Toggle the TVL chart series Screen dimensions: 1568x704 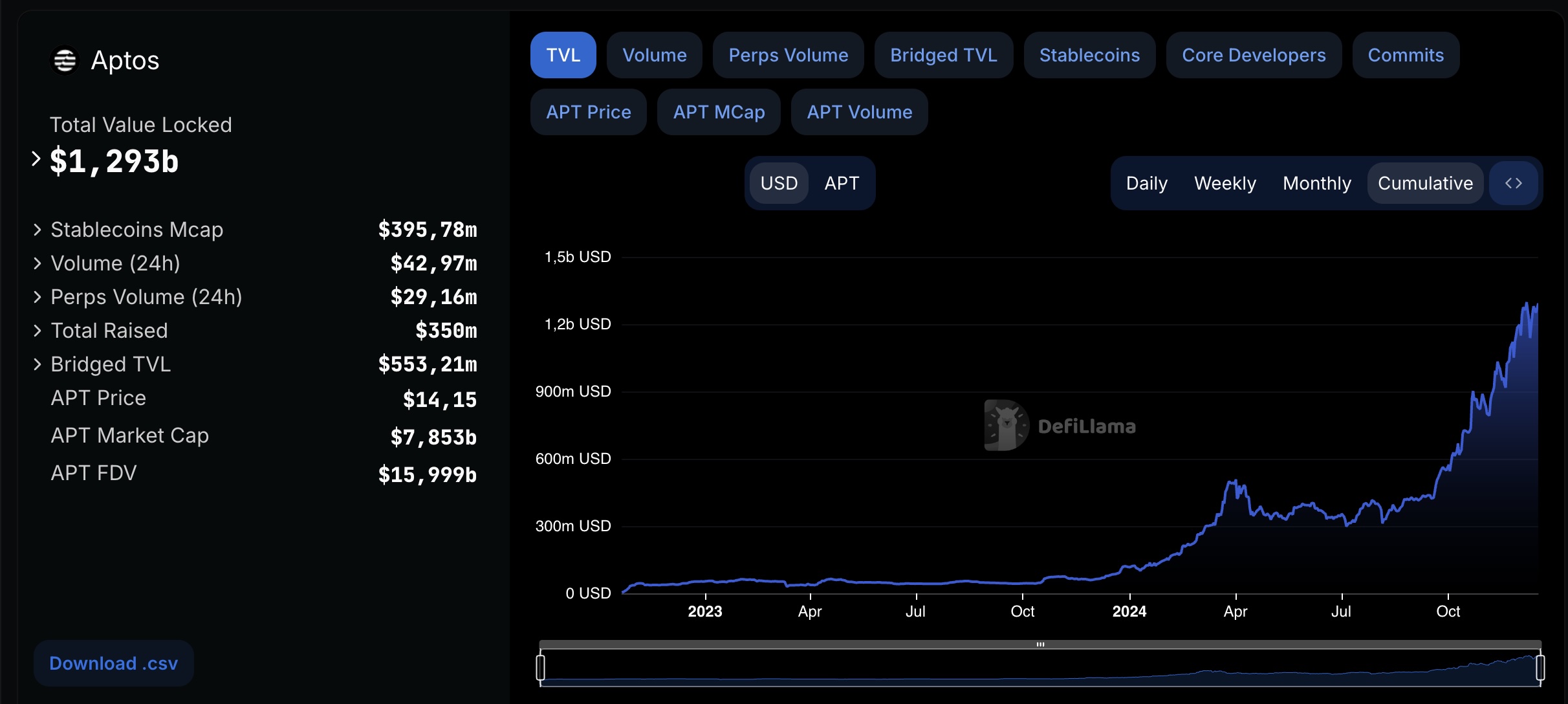coord(563,55)
